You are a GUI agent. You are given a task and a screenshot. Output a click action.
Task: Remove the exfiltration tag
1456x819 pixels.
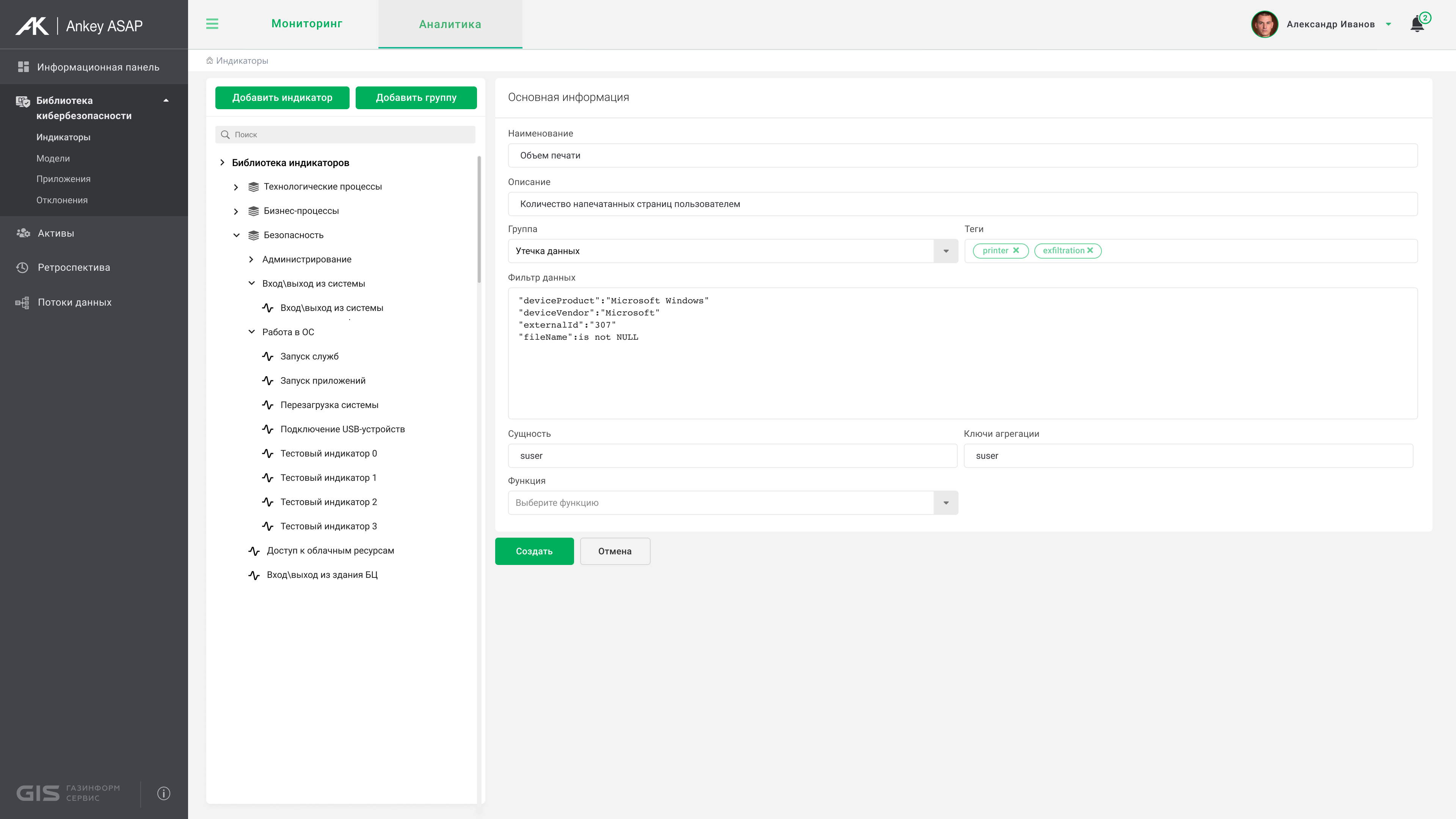click(1090, 250)
